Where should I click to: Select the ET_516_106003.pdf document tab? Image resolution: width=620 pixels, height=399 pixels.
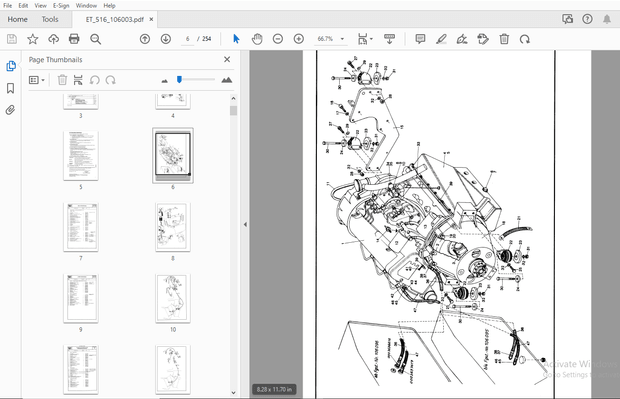[x=115, y=19]
